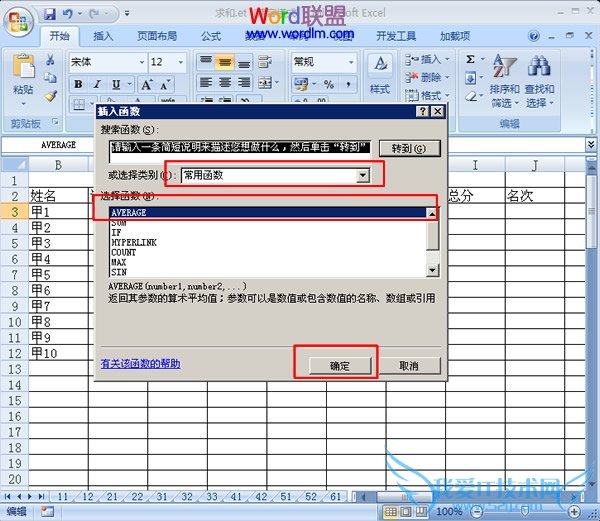
Task: Open Find and Select binoculars
Action: click(x=540, y=81)
